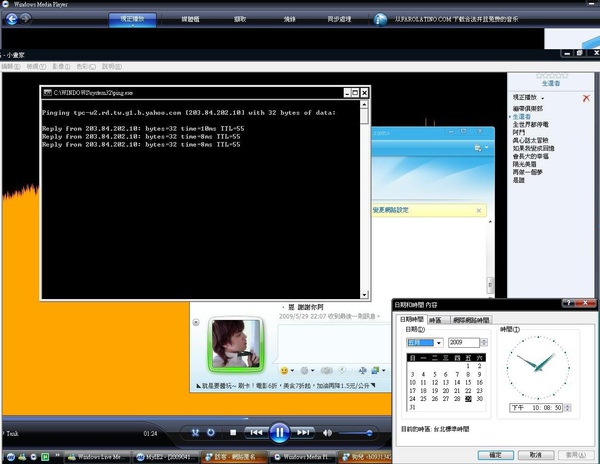Expand the background picker dropdown arrow
This screenshot has height=464, width=600.
pos(383,370)
